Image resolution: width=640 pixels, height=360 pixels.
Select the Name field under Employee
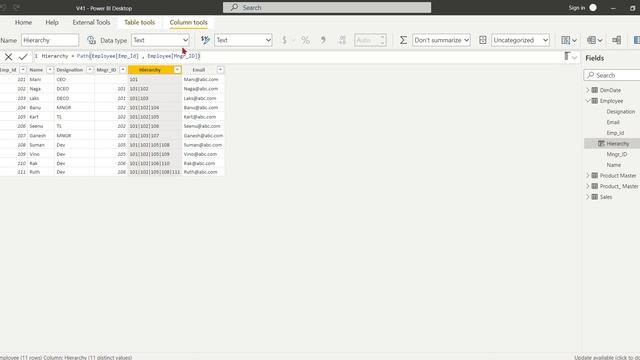[613, 164]
